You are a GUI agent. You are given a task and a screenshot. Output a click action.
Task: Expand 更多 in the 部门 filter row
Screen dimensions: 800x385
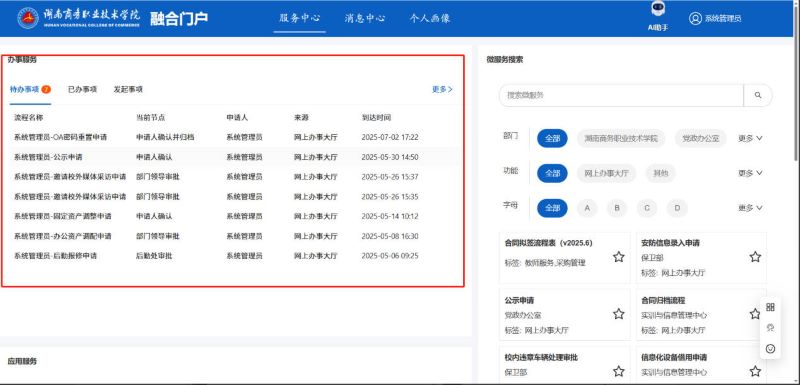pyautogui.click(x=750, y=138)
